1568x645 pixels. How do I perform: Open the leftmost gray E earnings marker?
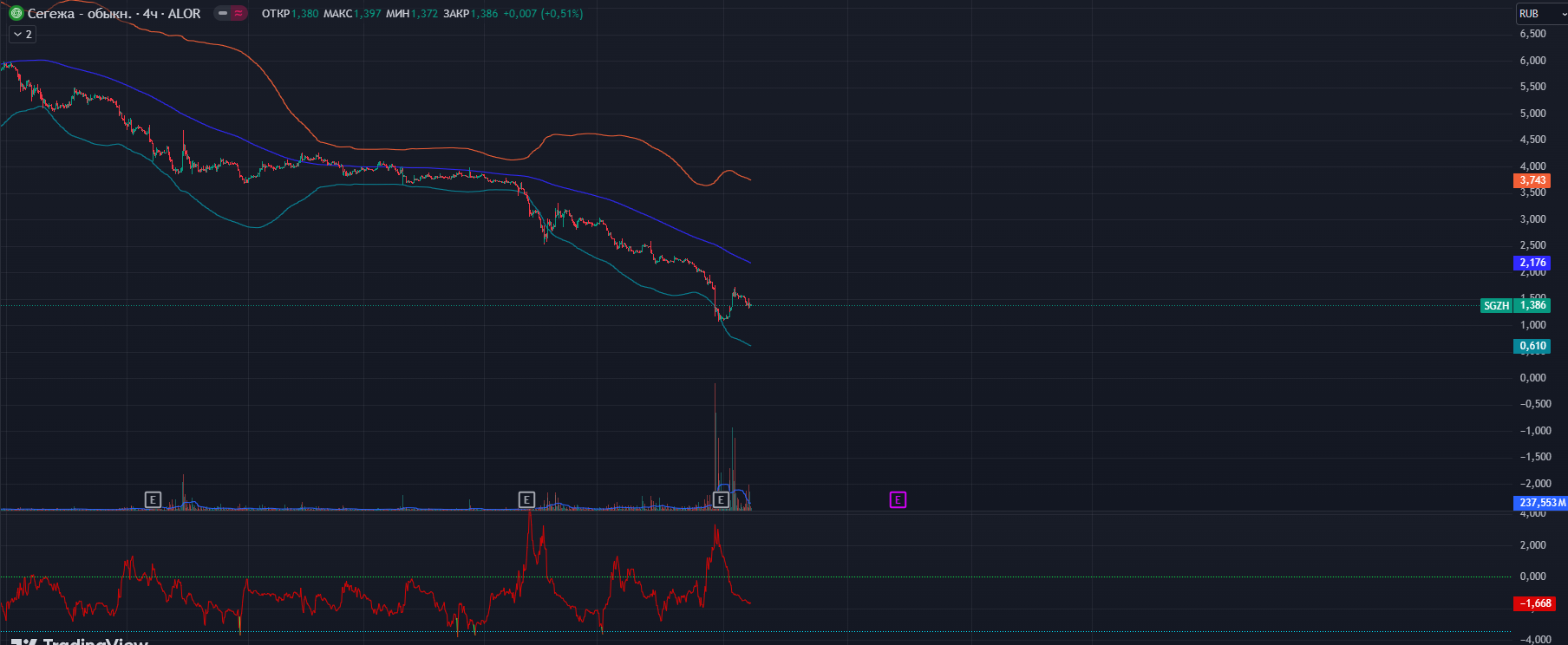click(x=153, y=499)
